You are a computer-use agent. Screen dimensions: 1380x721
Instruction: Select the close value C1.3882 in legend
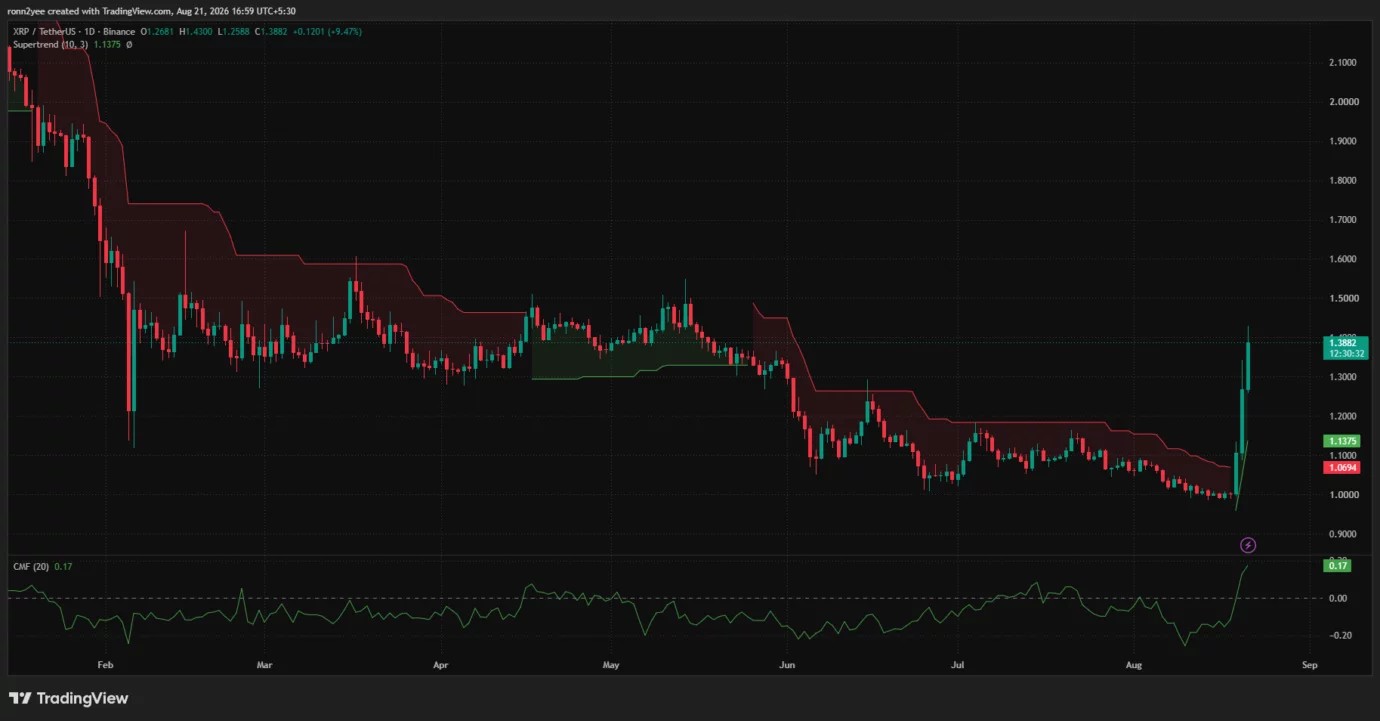coord(269,31)
